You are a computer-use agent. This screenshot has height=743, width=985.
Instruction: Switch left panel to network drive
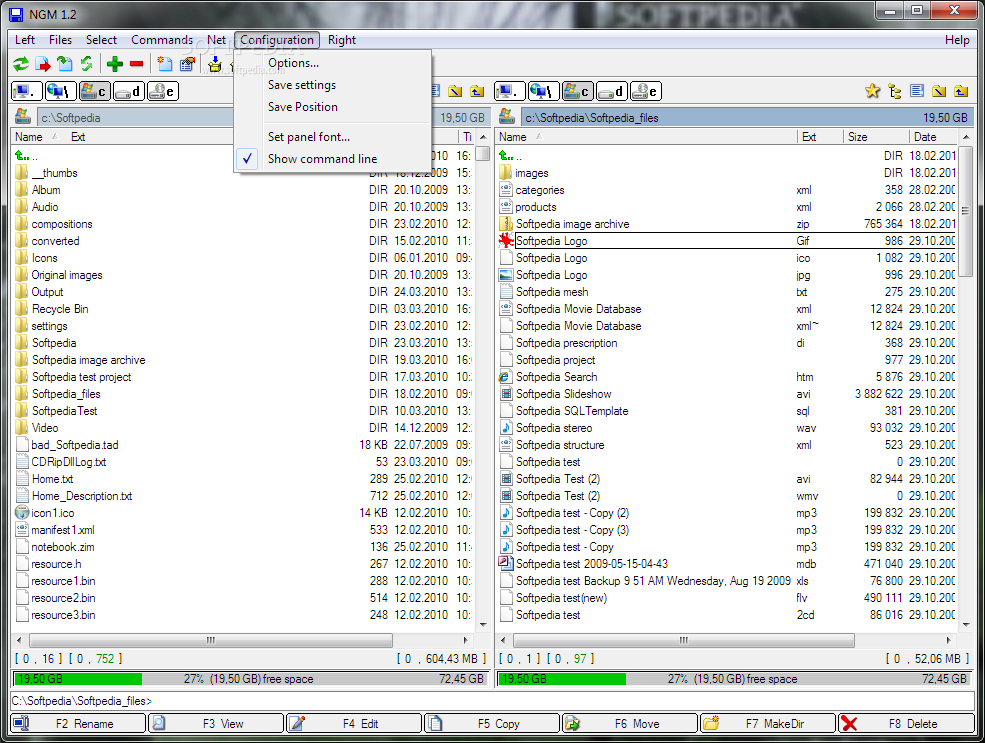click(60, 92)
